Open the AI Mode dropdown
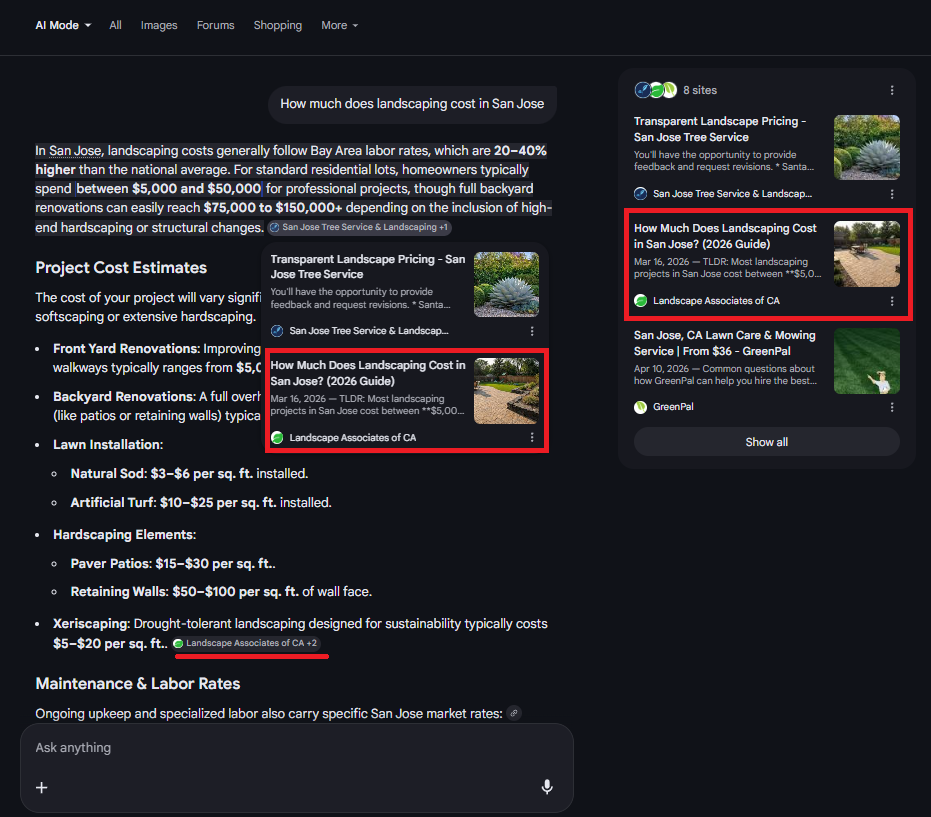Screen dimensions: 931x817 (63, 26)
